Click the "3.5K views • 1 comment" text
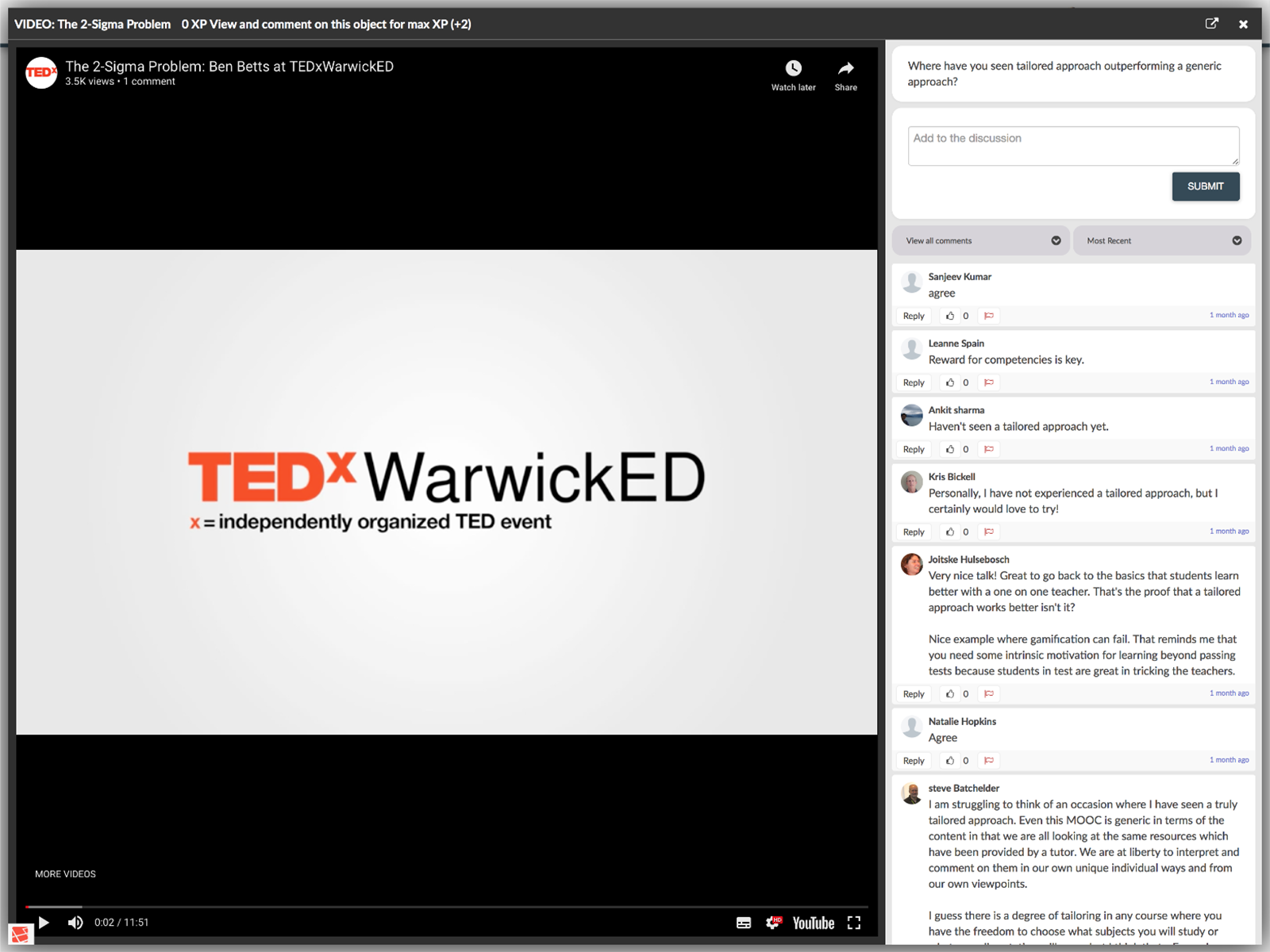Image resolution: width=1270 pixels, height=952 pixels. point(120,82)
